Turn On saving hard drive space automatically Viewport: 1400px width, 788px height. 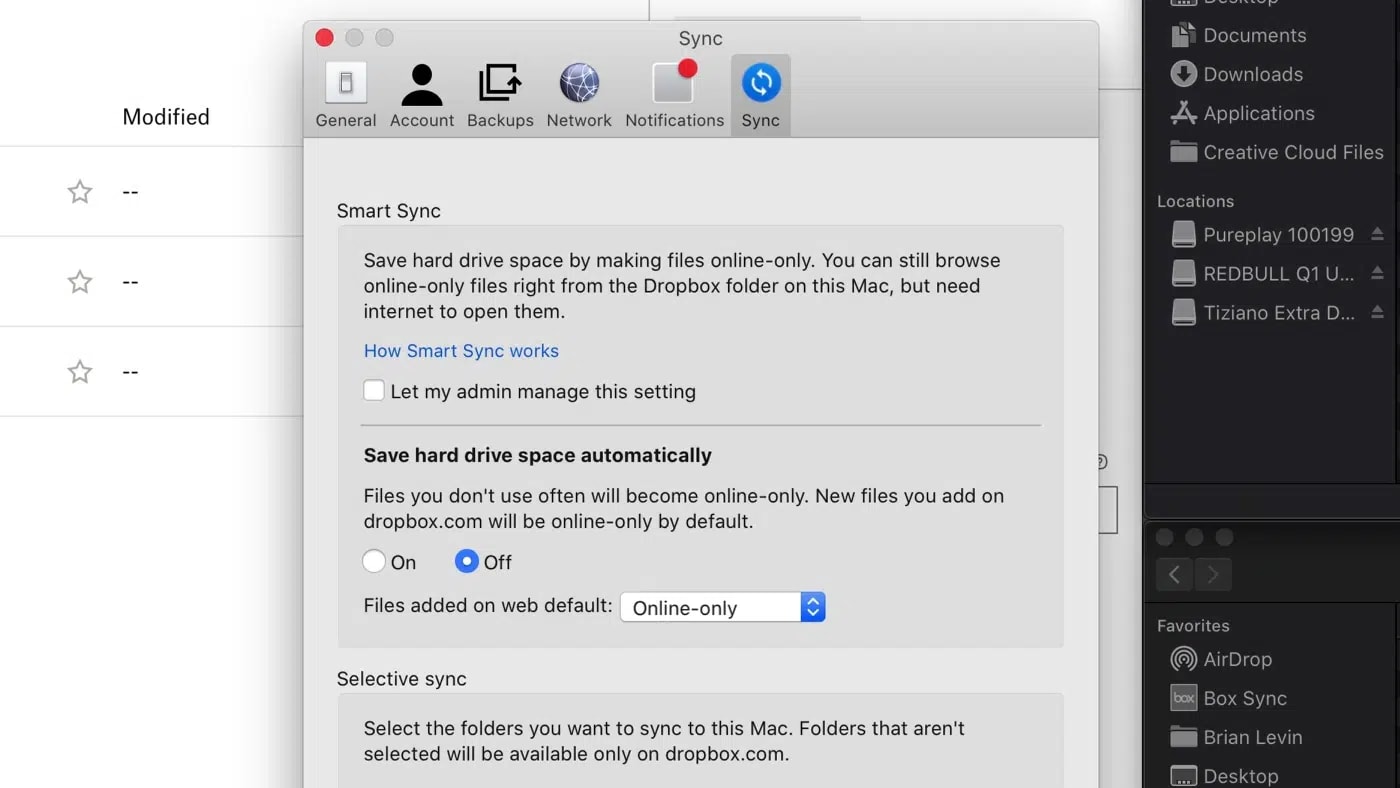(x=374, y=561)
